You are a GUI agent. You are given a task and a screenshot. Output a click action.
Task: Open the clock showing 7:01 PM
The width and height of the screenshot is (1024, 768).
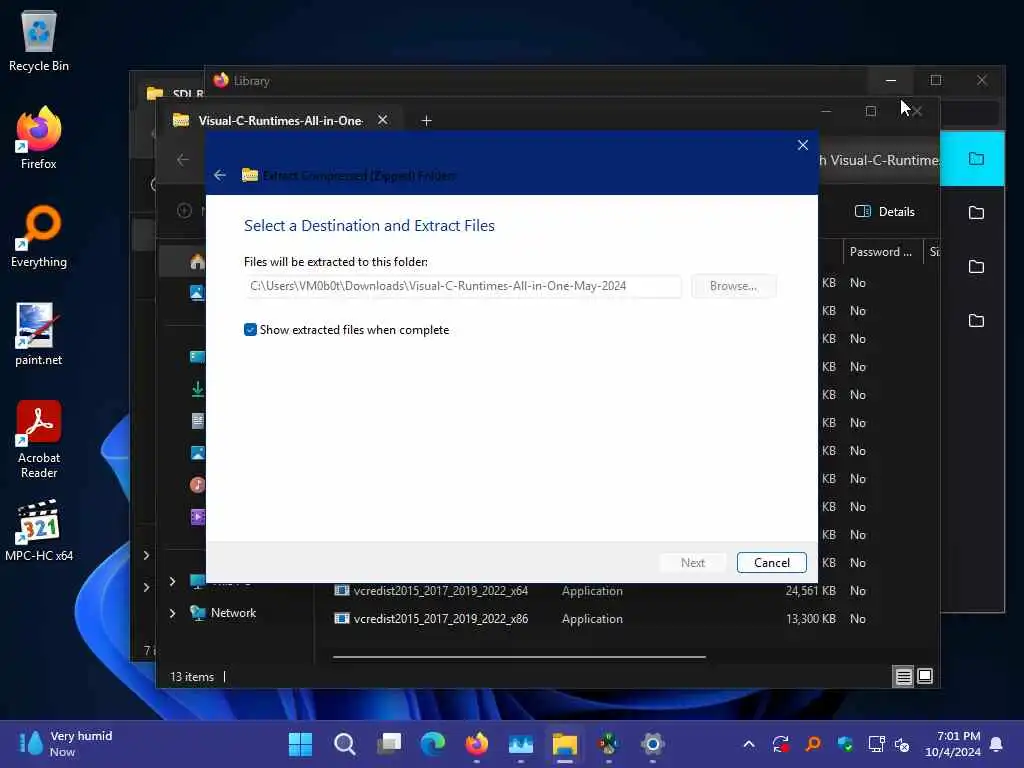pyautogui.click(x=953, y=744)
